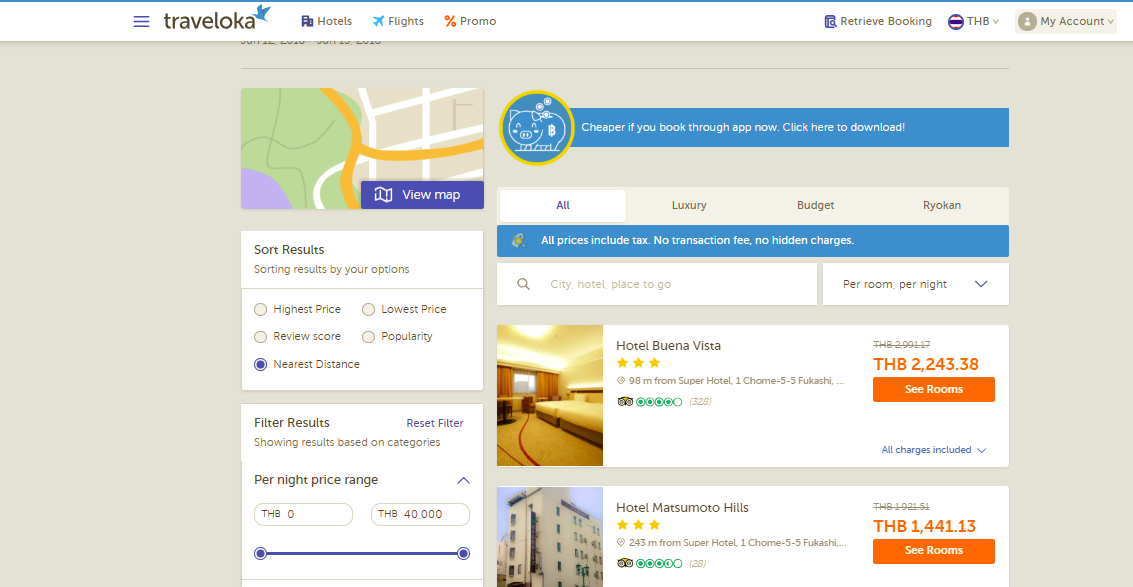The height and width of the screenshot is (587, 1133).
Task: Expand All charges included details
Action: 934,450
